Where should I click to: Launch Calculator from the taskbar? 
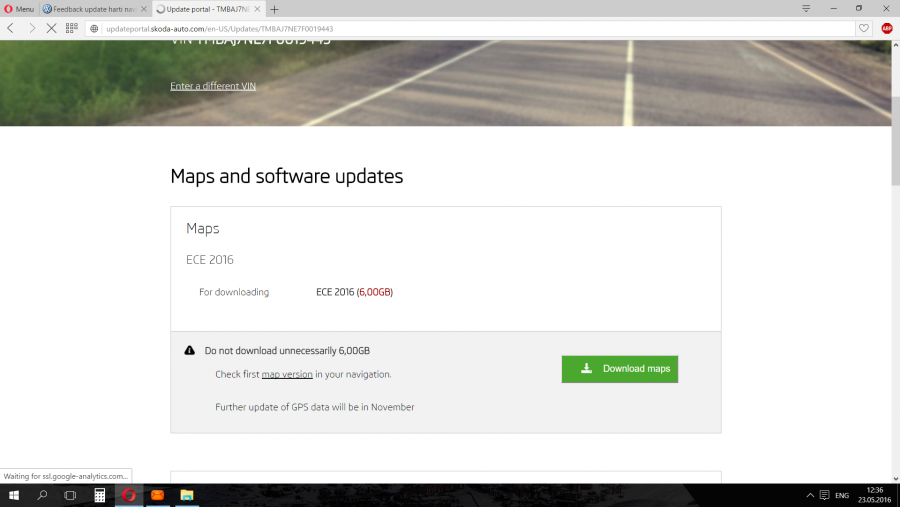[x=100, y=495]
